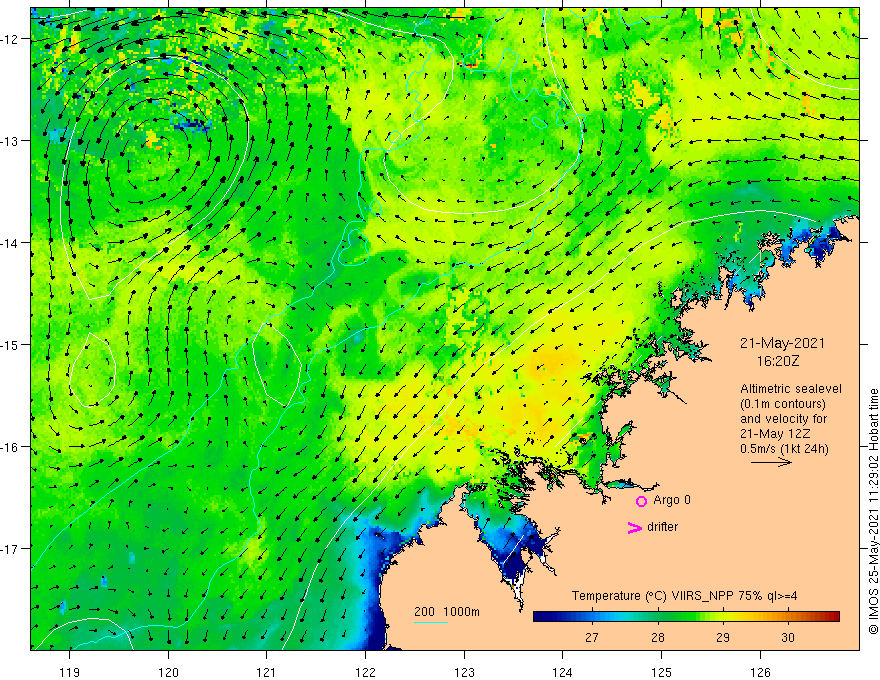
Task: Click latitude axis label -15
Action: [x=11, y=344]
